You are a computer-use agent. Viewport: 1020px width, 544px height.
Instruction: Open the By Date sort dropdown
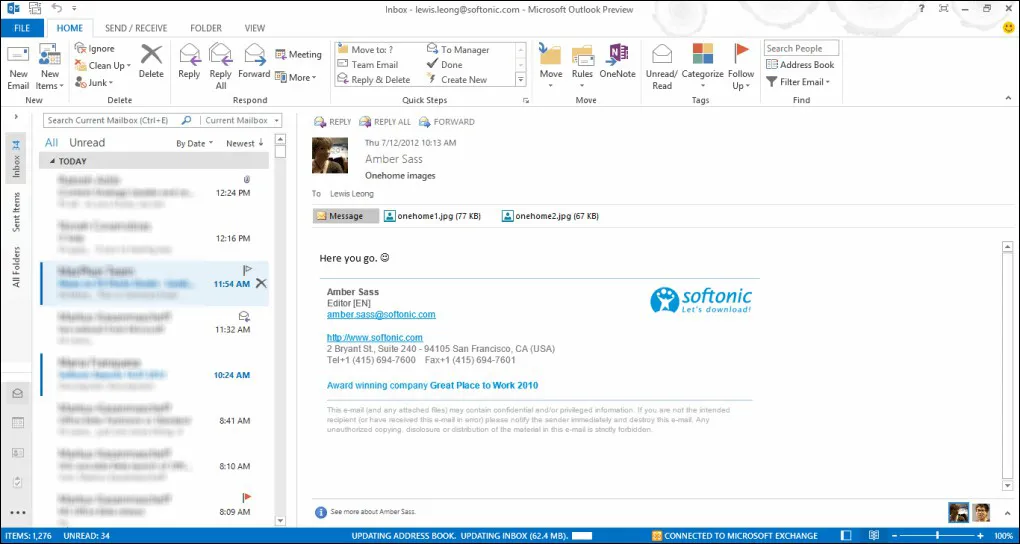[193, 144]
